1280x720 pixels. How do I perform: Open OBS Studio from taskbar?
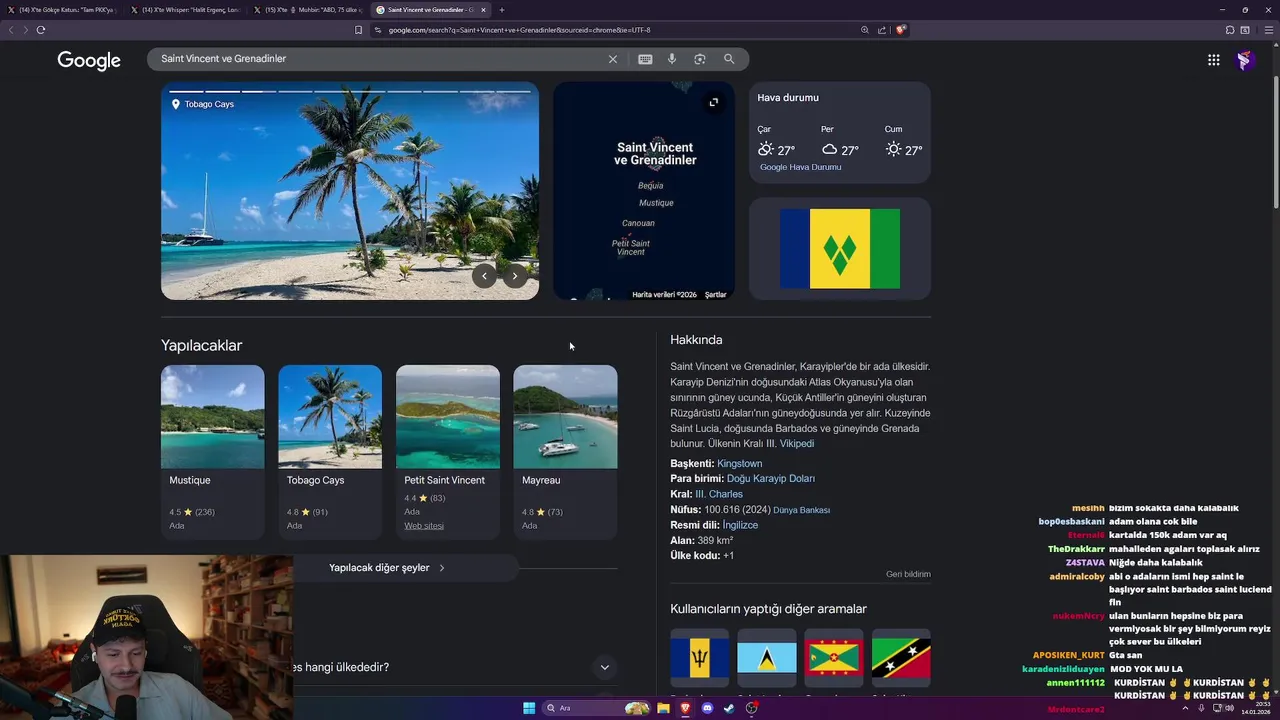[751, 708]
